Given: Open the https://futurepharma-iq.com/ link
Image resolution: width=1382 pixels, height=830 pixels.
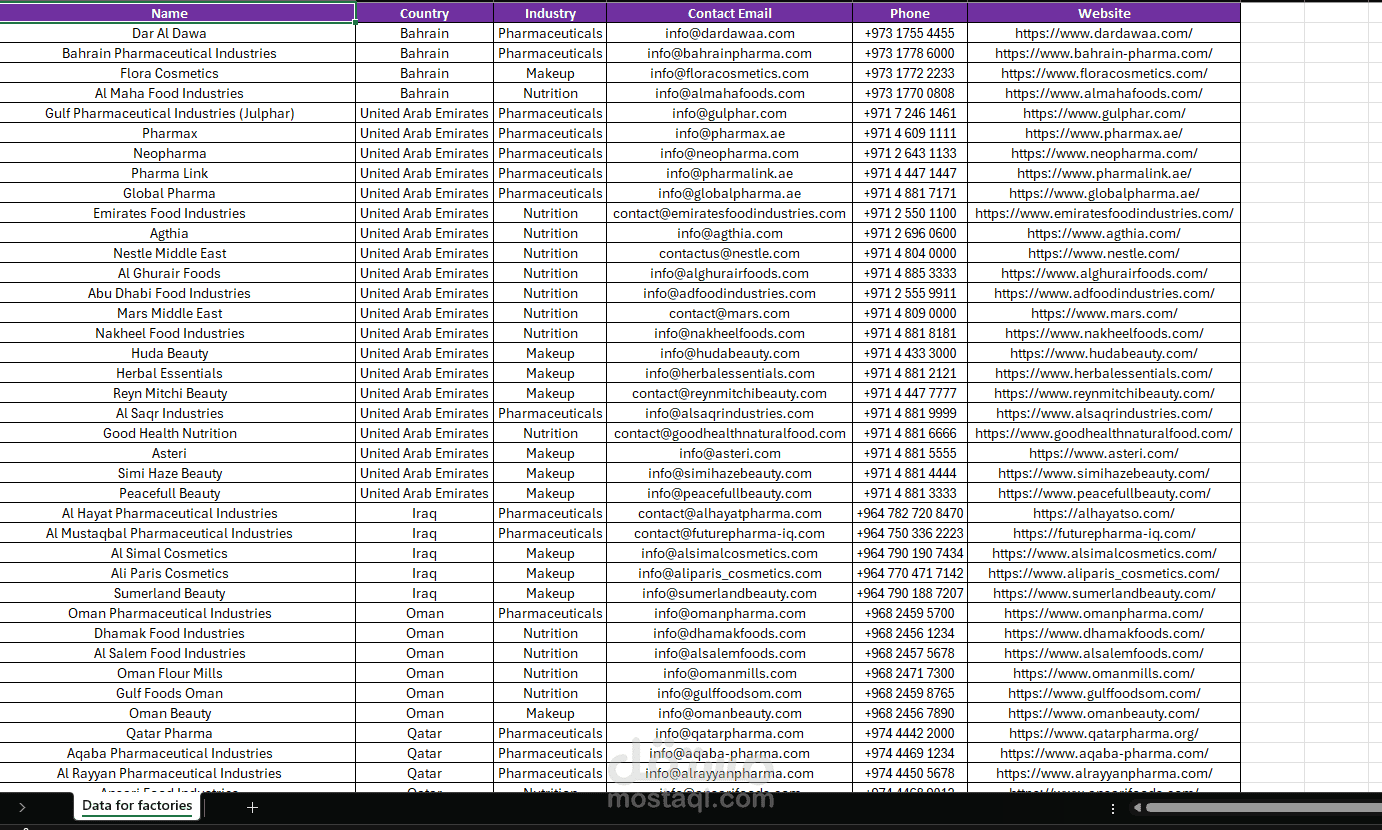Looking at the screenshot, I should coord(1104,533).
